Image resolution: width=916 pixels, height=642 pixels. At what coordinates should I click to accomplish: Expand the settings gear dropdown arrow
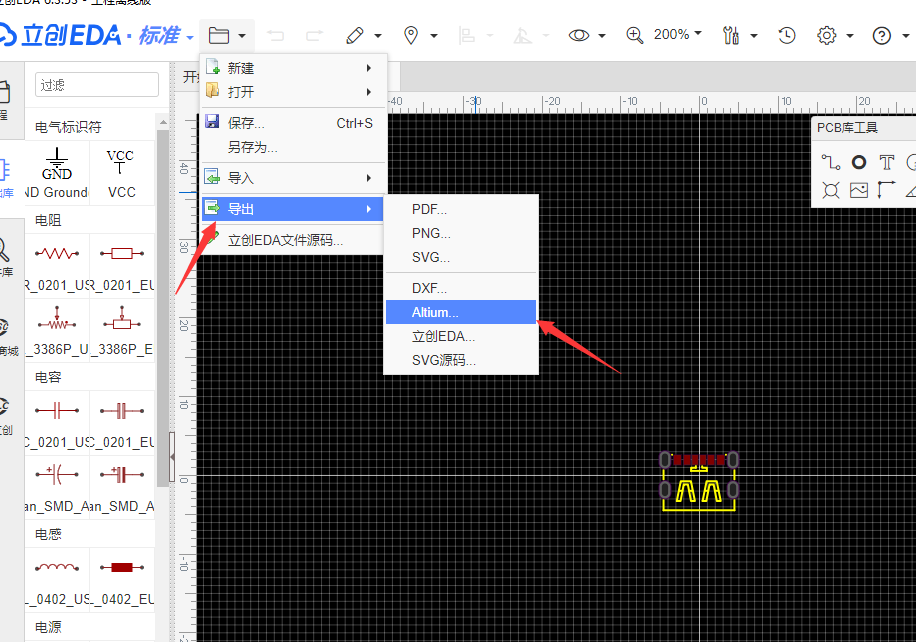850,36
